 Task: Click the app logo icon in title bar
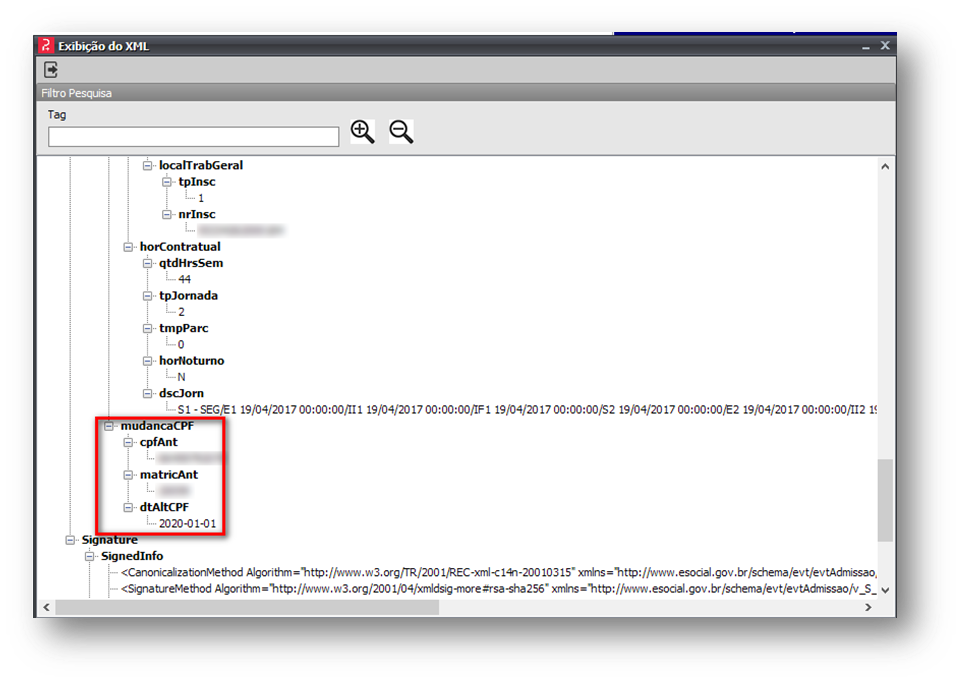(46, 45)
